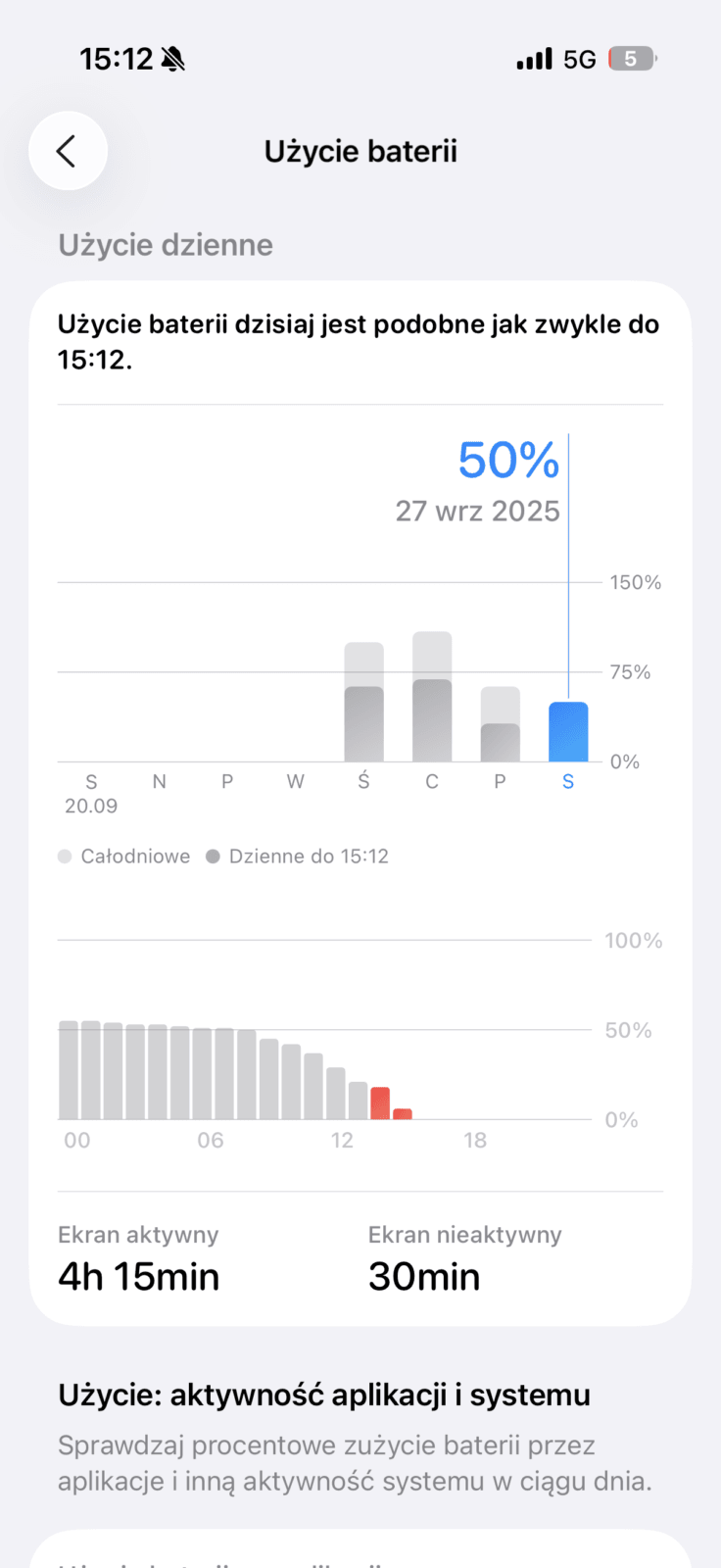Select the blue Saturday usage bar
This screenshot has width=721, height=1568.
(x=568, y=732)
